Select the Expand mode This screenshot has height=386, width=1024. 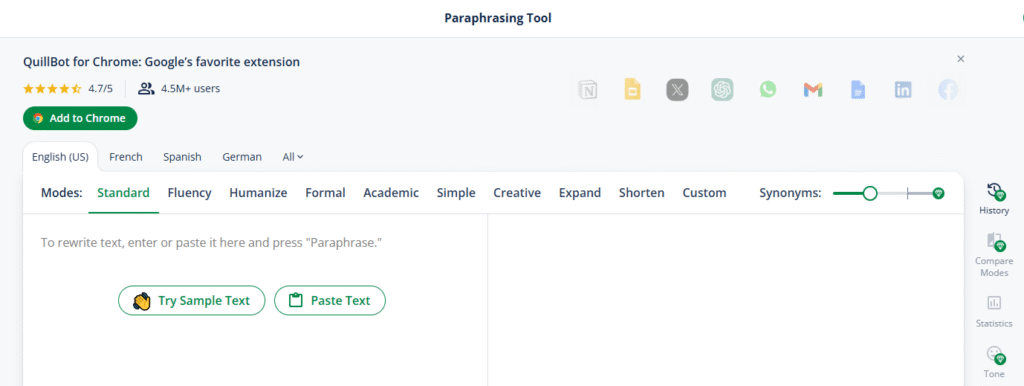(x=580, y=193)
